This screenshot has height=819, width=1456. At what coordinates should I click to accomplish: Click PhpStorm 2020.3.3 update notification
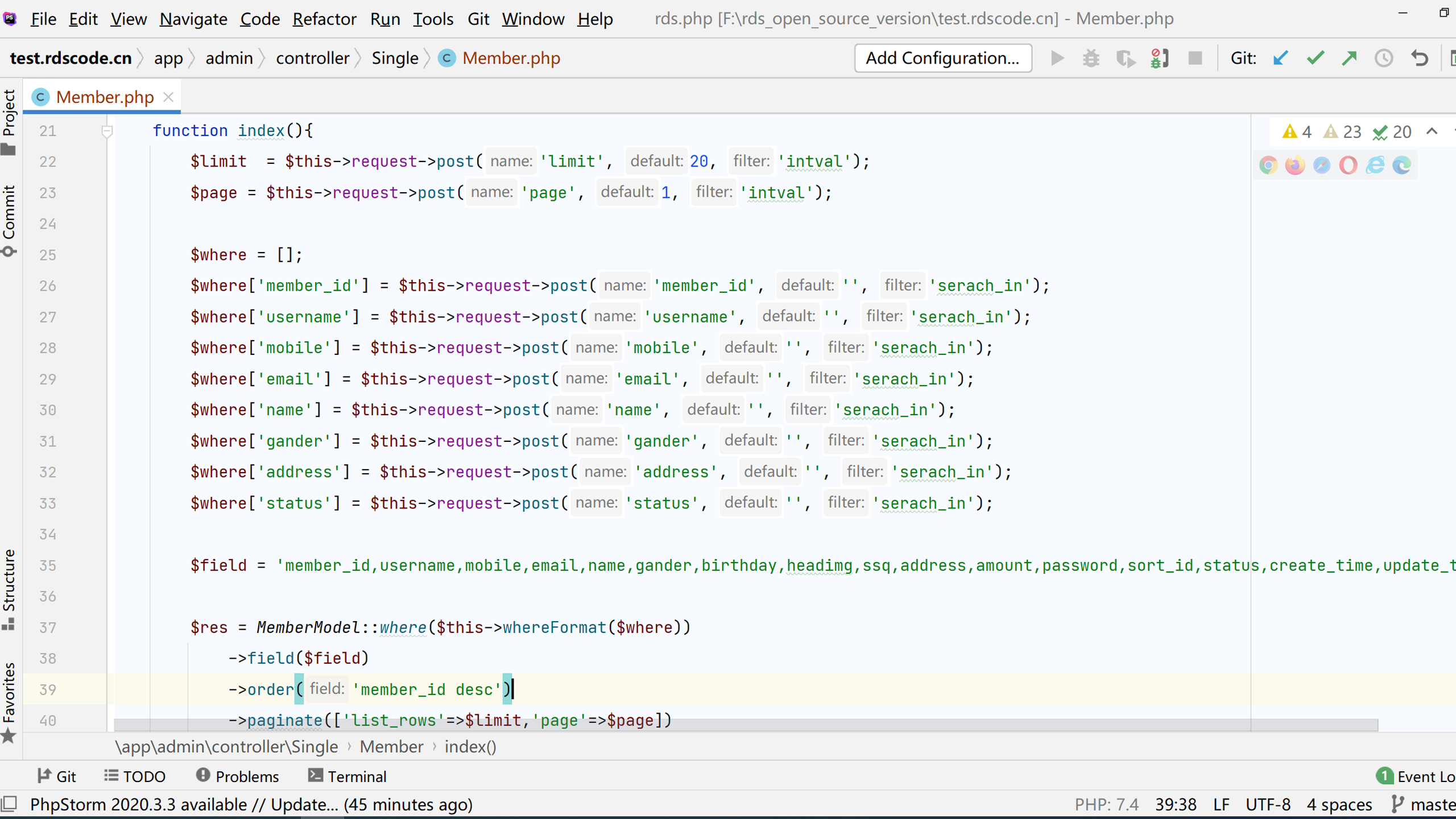(251, 805)
